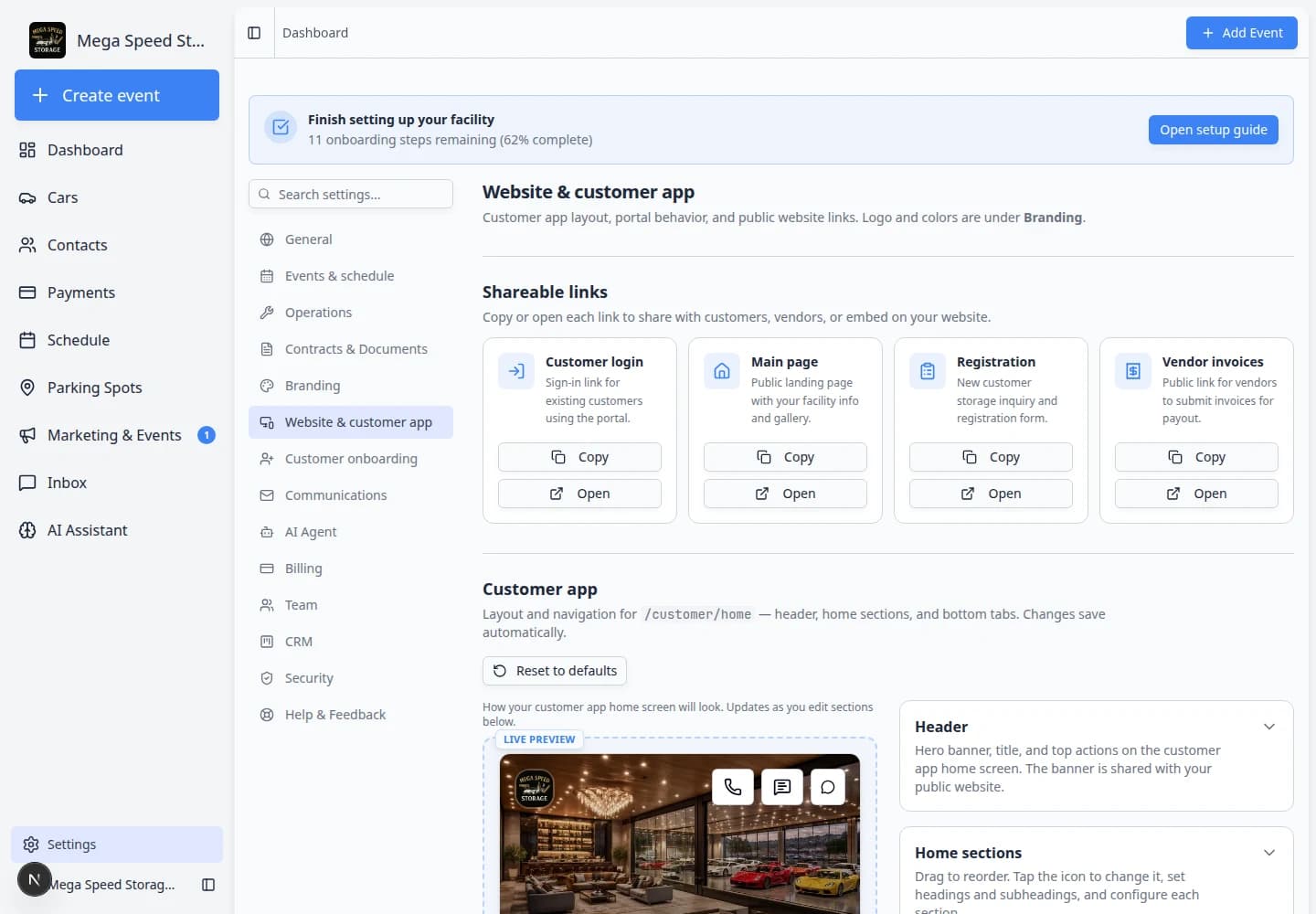Click Reset to defaults button
1316x914 pixels.
tap(555, 671)
